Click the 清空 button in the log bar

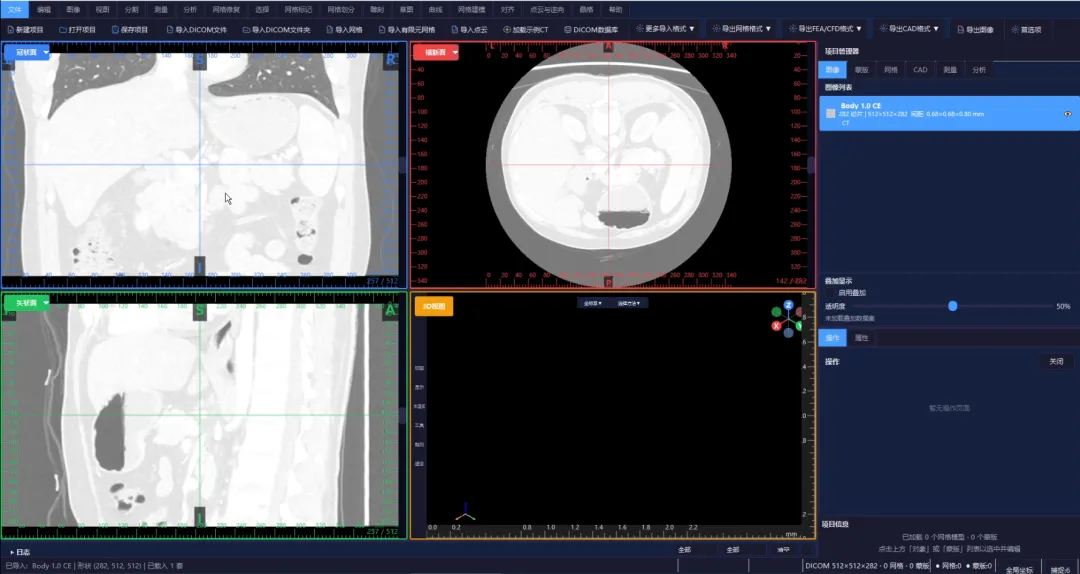[x=784, y=550]
